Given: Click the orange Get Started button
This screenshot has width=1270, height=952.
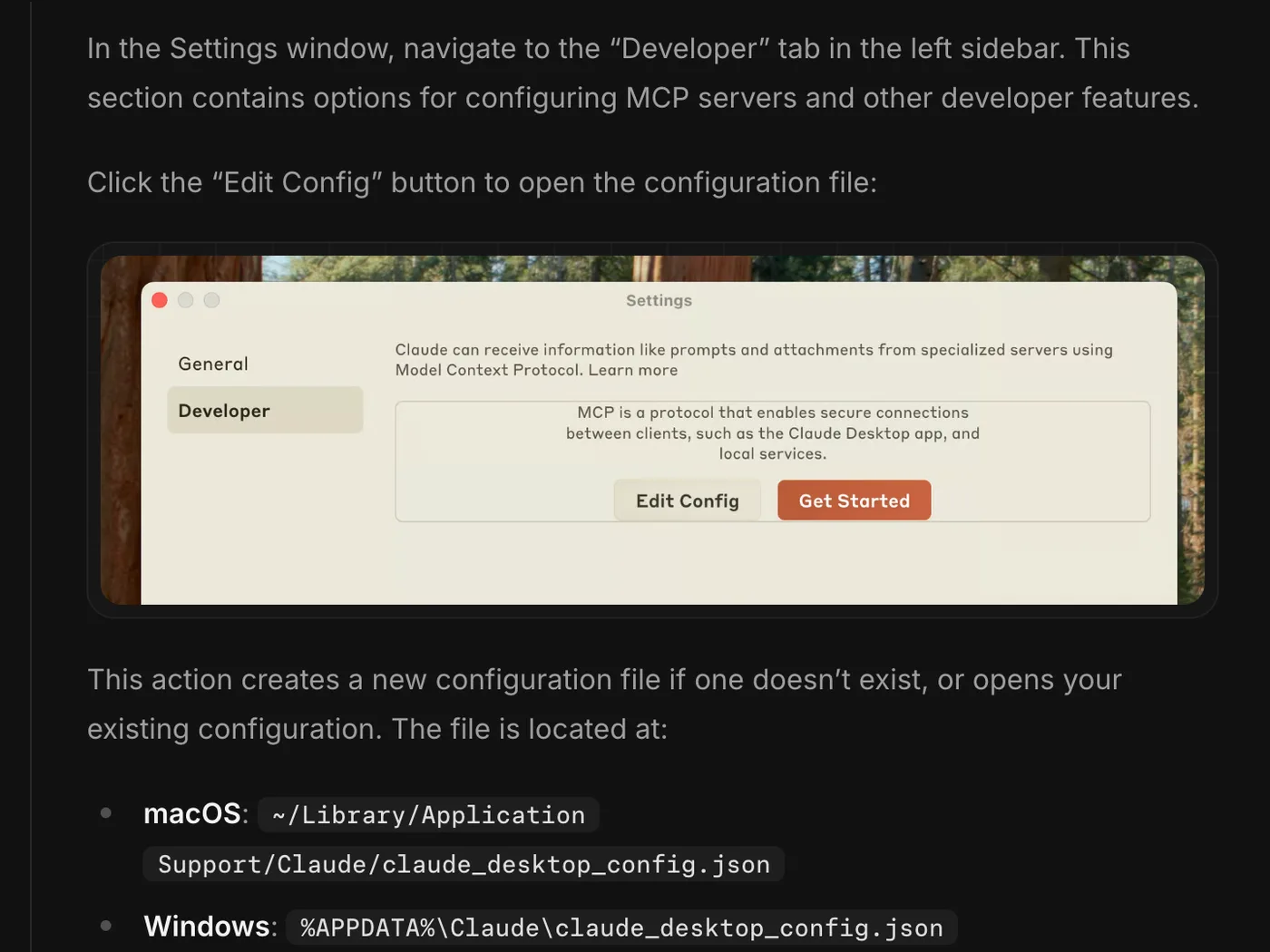Looking at the screenshot, I should click(x=854, y=500).
